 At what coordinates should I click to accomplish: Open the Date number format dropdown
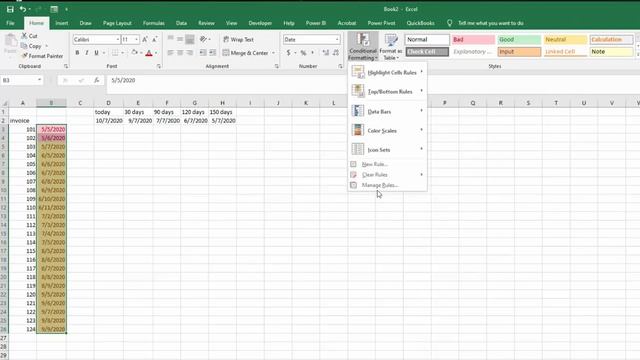[337, 39]
